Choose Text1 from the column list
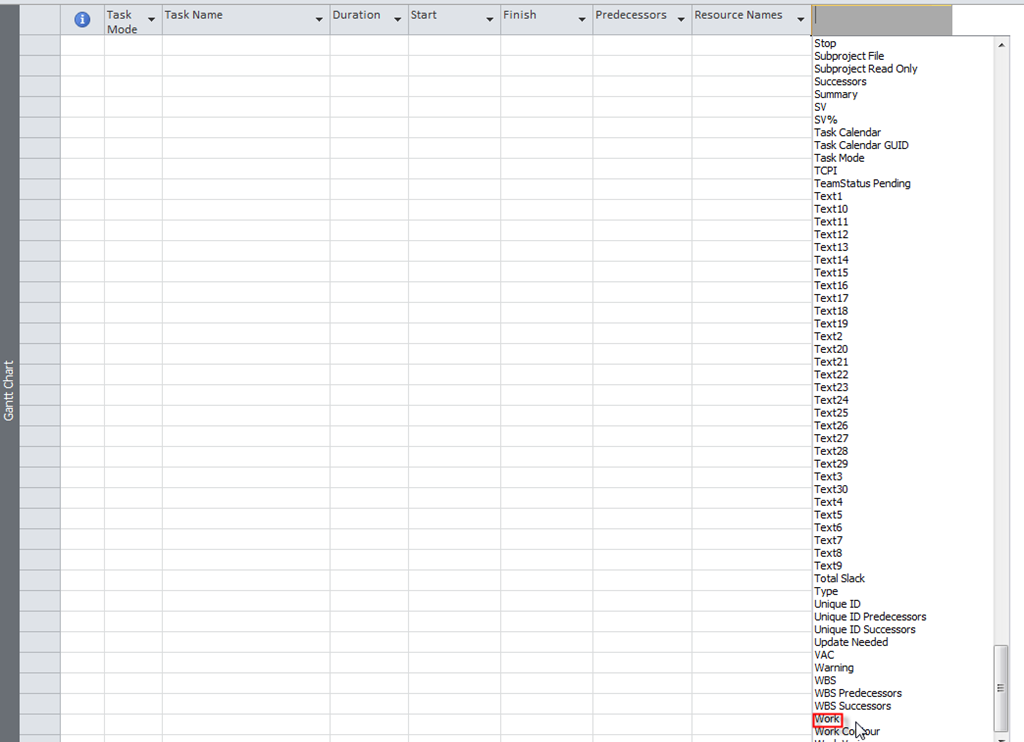 pos(828,196)
